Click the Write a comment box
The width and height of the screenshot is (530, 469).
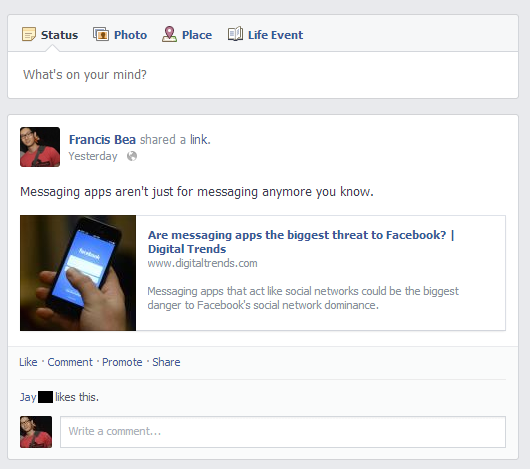tap(283, 432)
